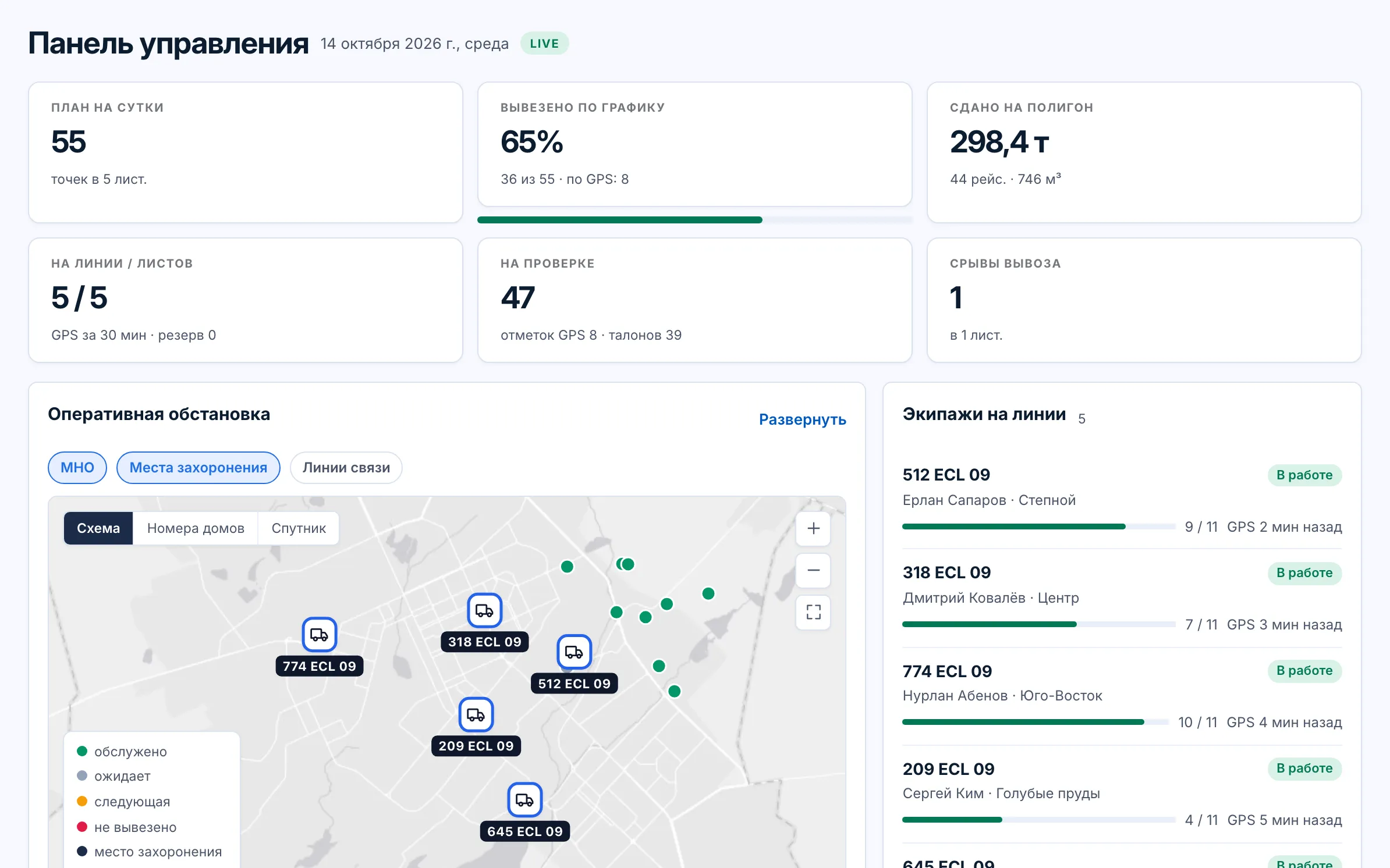Click the 645 ECL 09 truck marker icon
1390x868 pixels.
[x=524, y=800]
